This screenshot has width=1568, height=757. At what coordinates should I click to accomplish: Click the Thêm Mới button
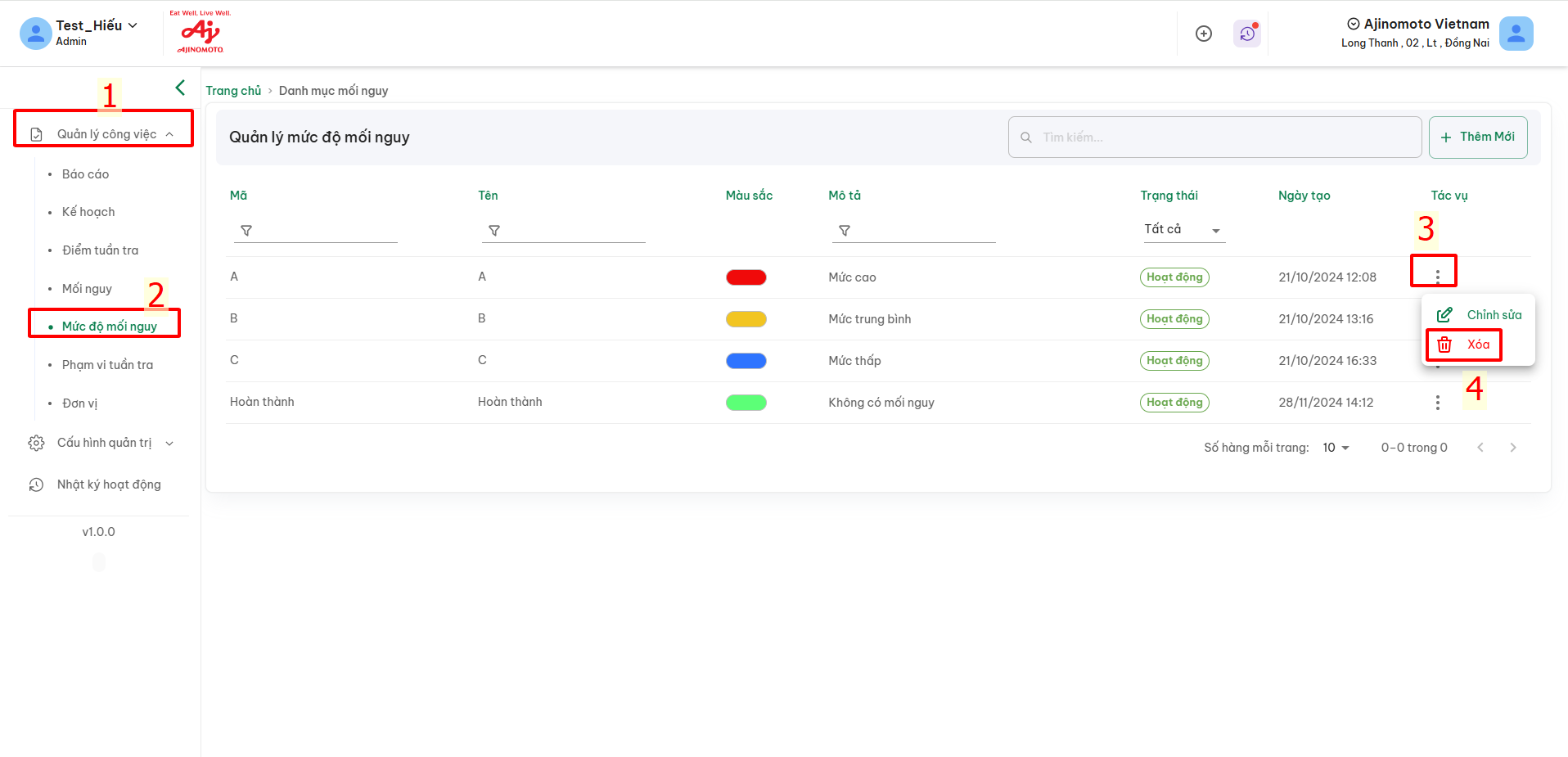coord(1478,137)
